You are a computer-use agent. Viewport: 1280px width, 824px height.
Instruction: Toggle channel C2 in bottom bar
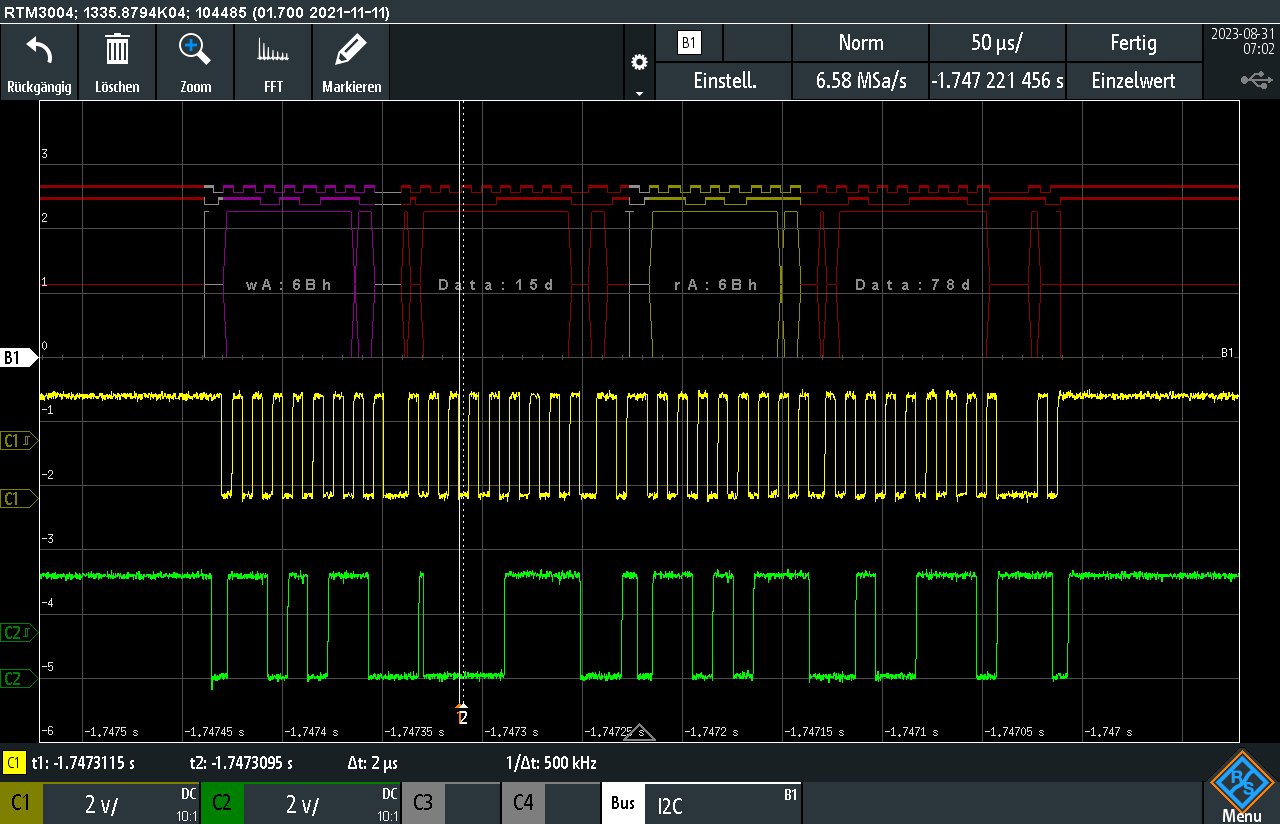coord(222,802)
